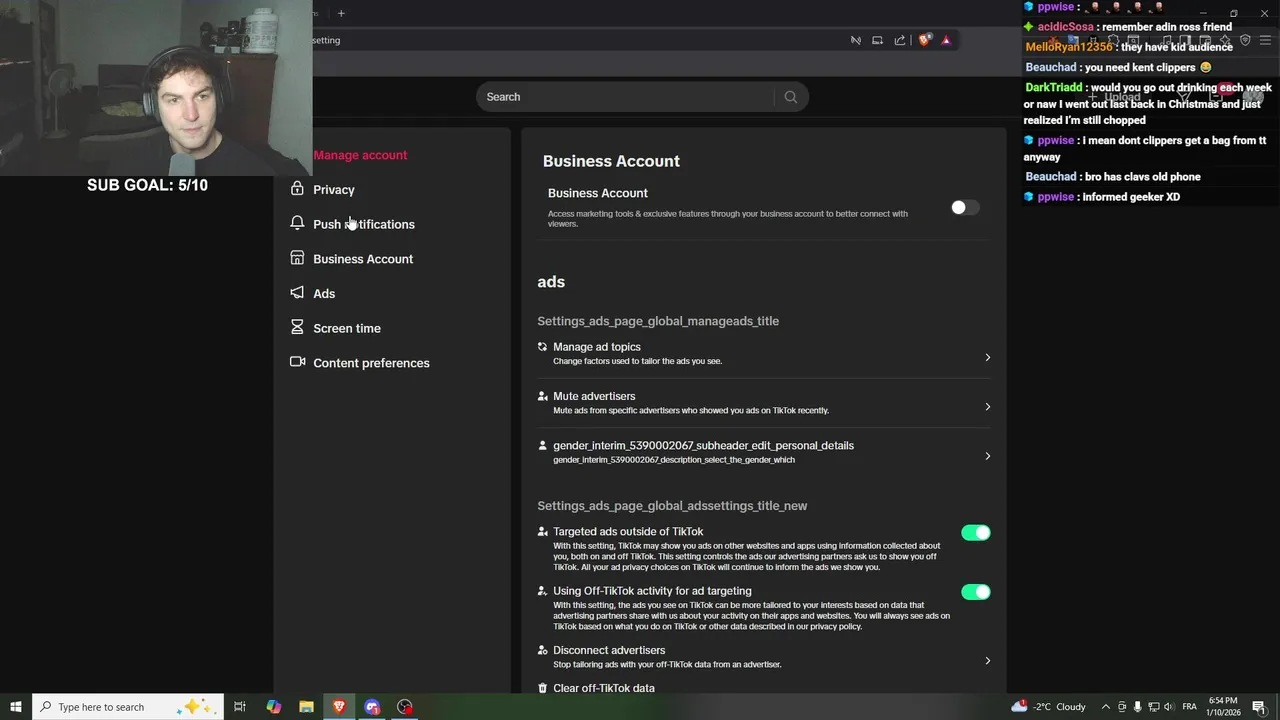Click the Ads megaphone icon
Screen dimensions: 1280x720
(297, 293)
